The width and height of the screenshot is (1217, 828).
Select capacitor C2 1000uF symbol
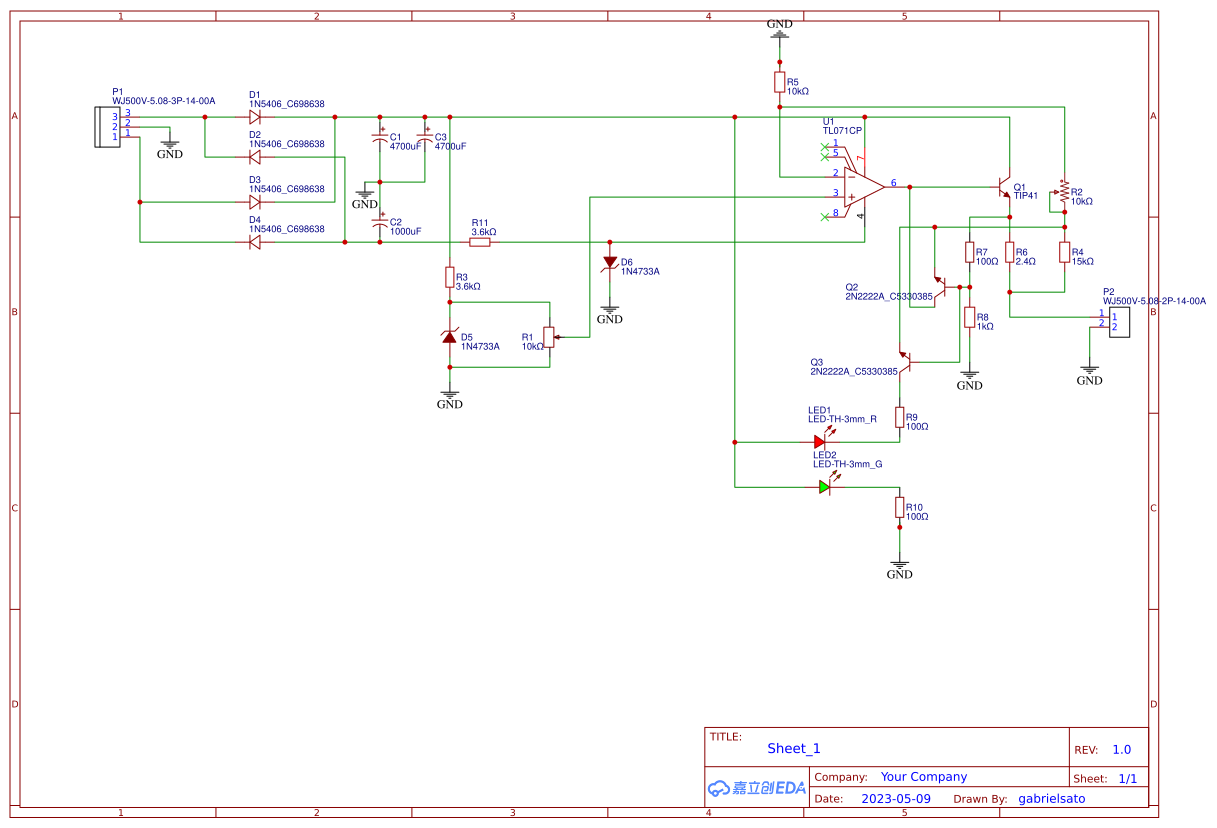coord(380,226)
